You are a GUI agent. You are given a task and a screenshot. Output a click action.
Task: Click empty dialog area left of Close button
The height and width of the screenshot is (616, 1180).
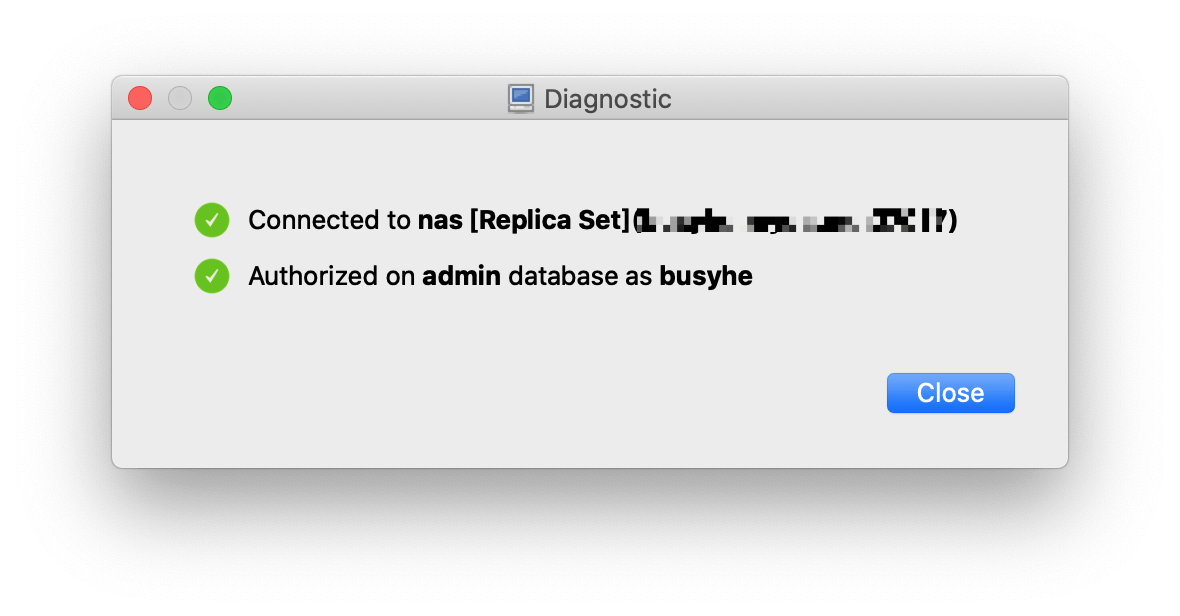point(600,393)
